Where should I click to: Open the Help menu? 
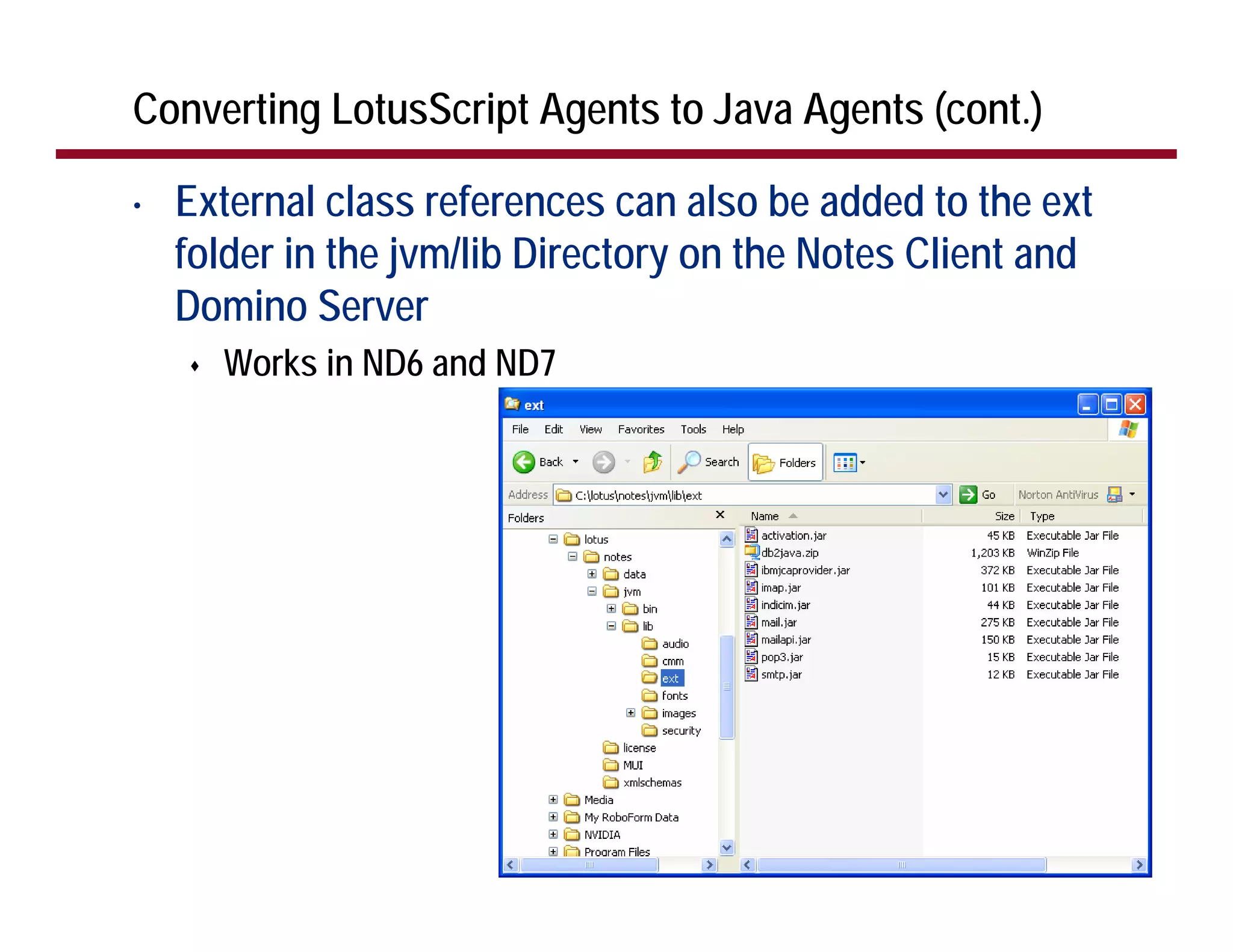(x=733, y=429)
